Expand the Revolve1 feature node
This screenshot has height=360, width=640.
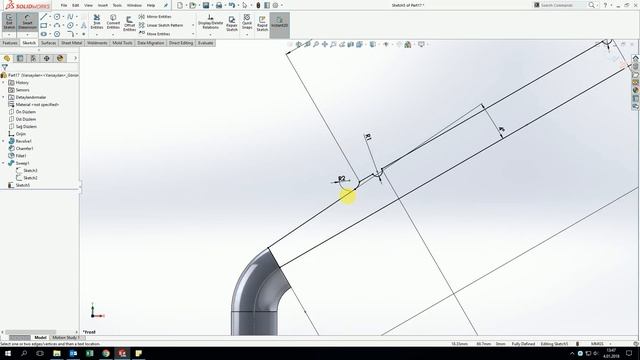(3, 141)
